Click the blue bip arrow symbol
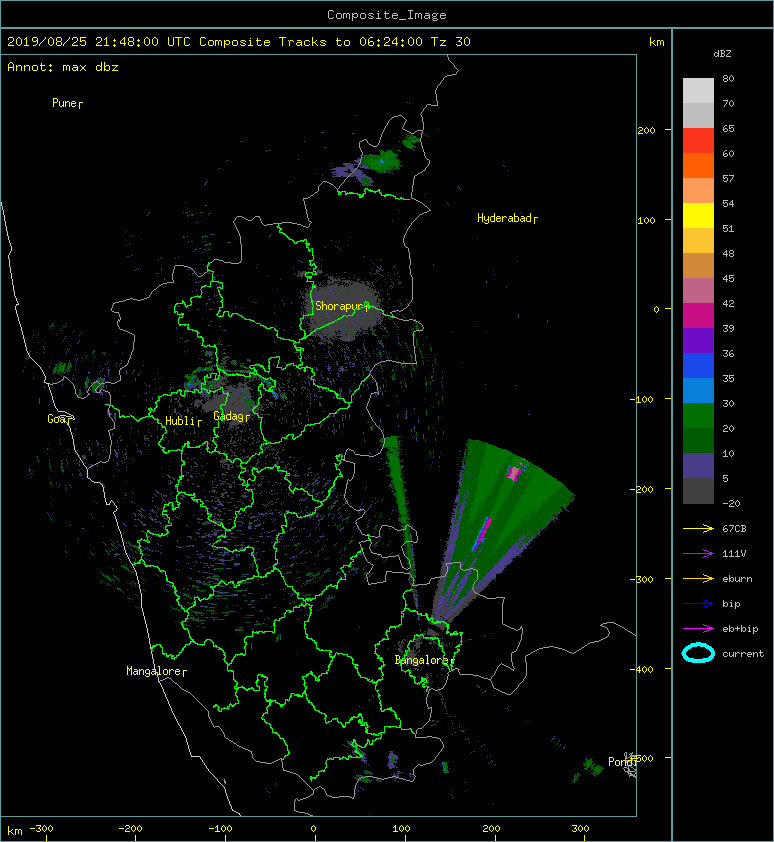 point(698,604)
